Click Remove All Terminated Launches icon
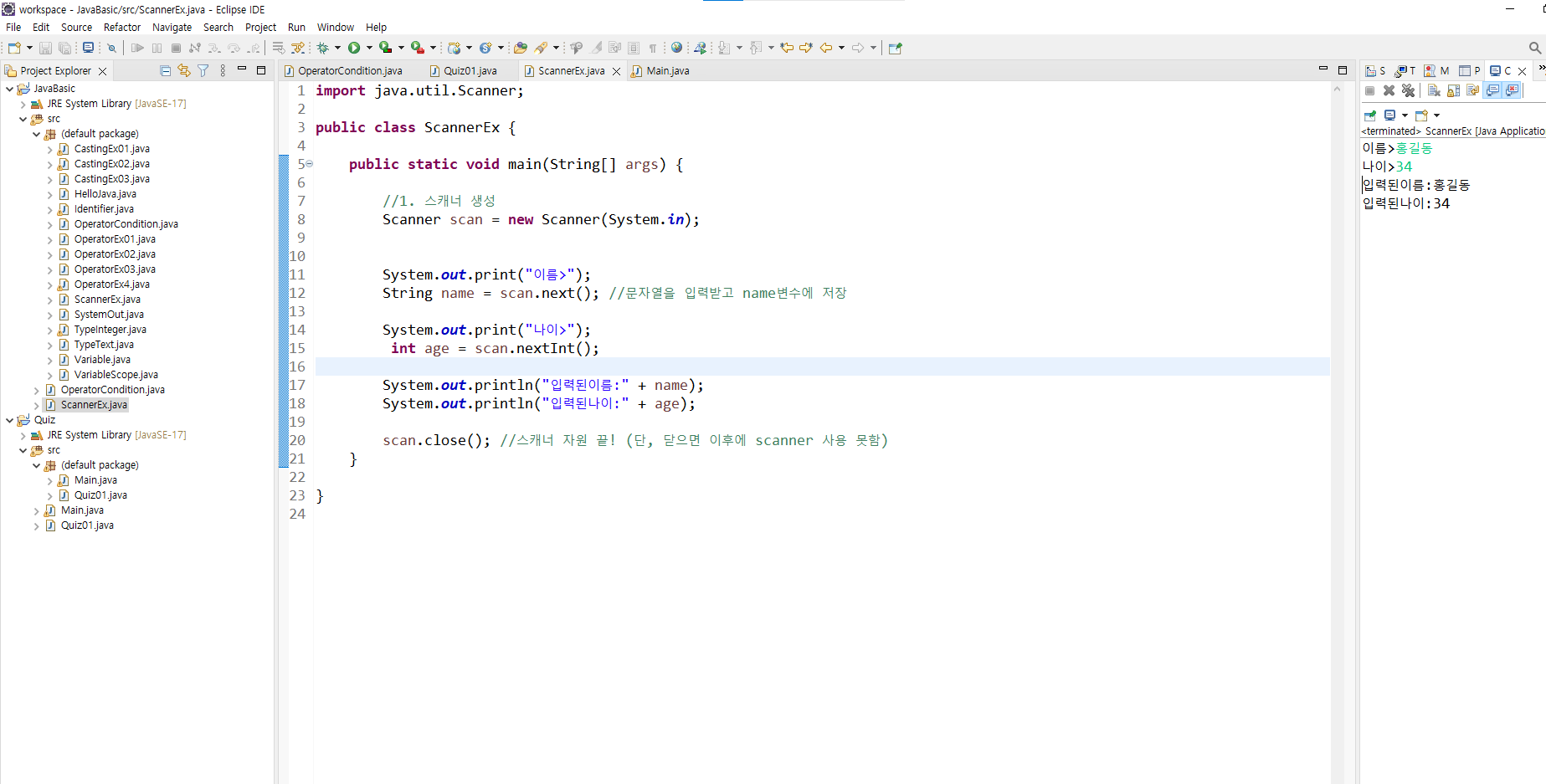1546x784 pixels. (1408, 90)
